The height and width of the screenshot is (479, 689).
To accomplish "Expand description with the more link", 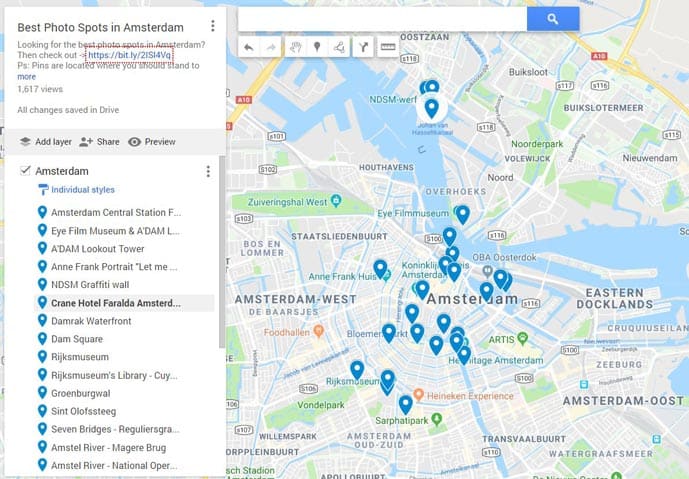I will pyautogui.click(x=26, y=76).
